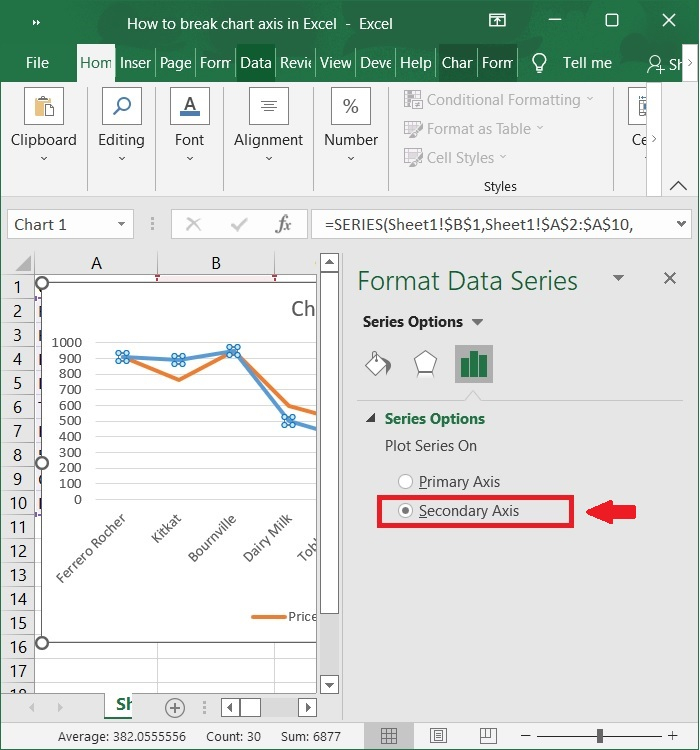
Task: Click the vertical scrollbar up arrow
Action: point(329,262)
